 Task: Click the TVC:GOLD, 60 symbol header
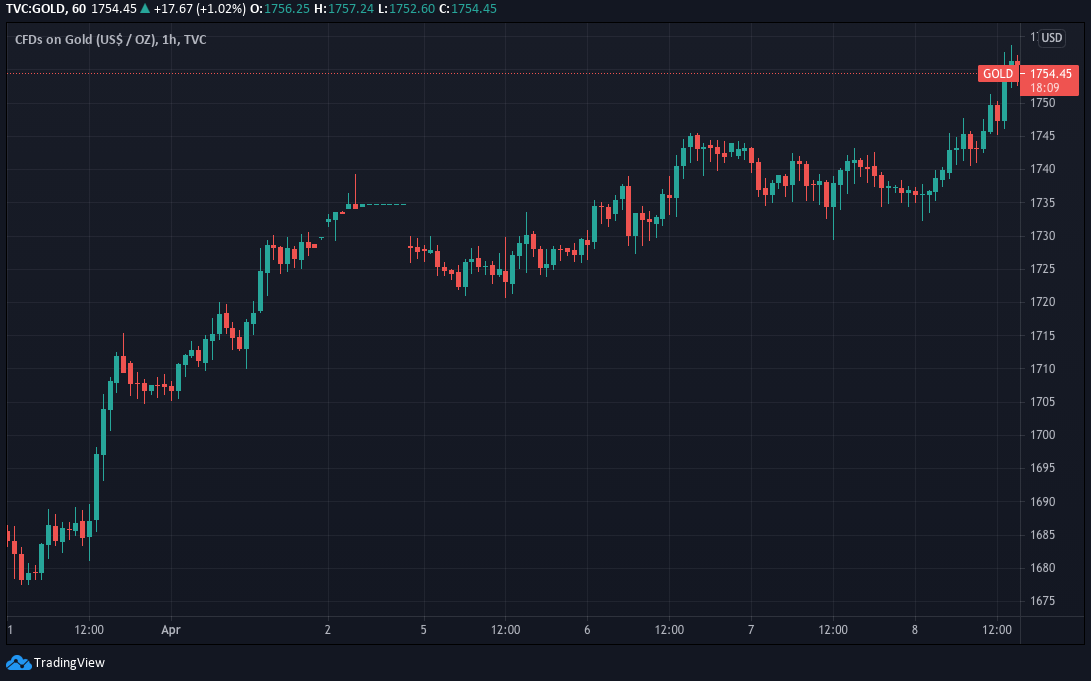click(x=46, y=9)
